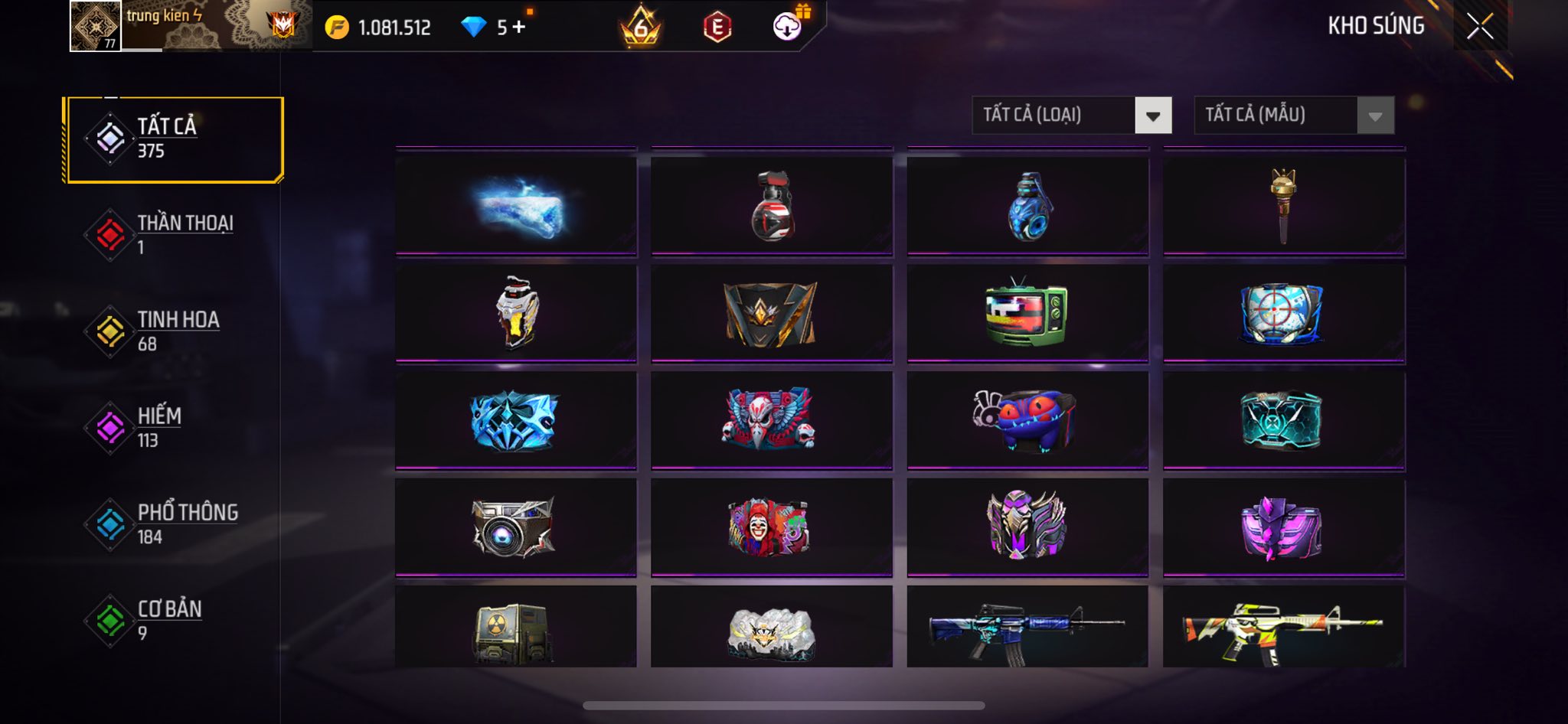Image resolution: width=1568 pixels, height=724 pixels.
Task: Select the blue grenade skin
Action: click(1027, 205)
